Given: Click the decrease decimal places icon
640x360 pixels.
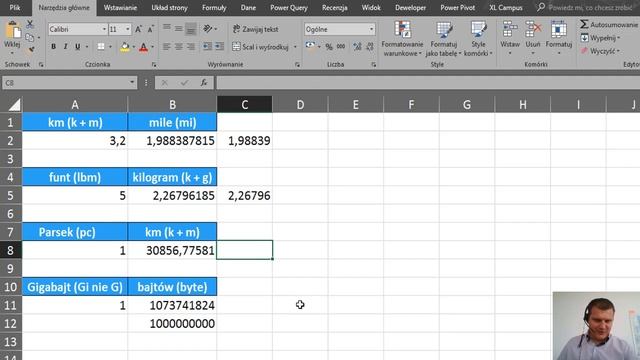Looking at the screenshot, I should click(x=370, y=47).
